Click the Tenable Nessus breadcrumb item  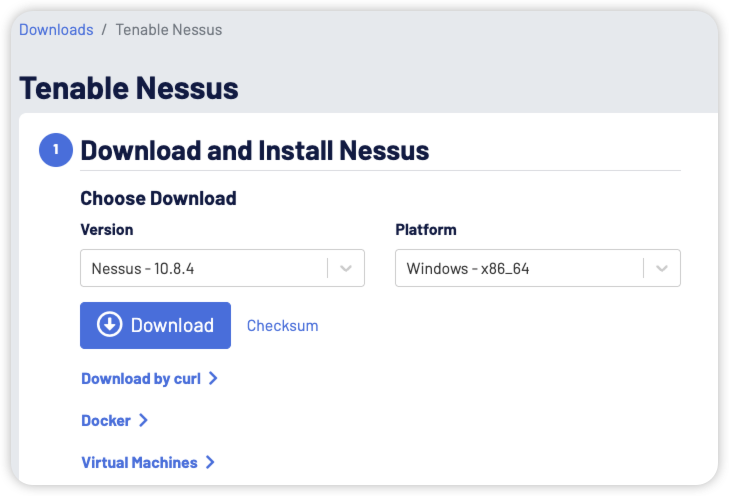point(169,30)
